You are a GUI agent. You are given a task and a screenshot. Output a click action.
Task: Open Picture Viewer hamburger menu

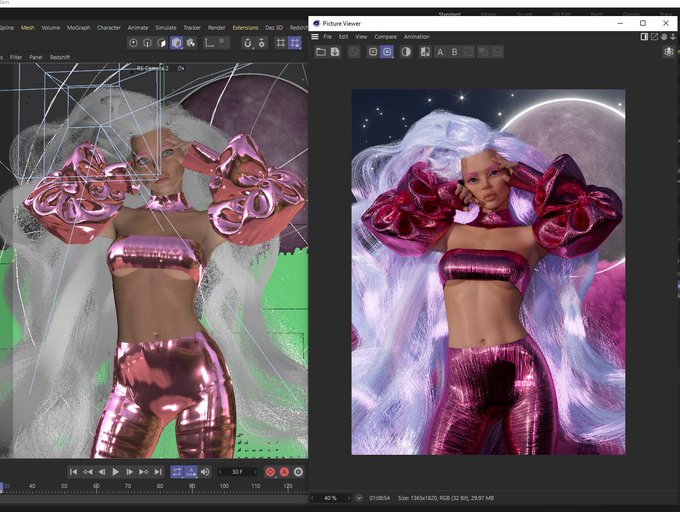click(315, 37)
